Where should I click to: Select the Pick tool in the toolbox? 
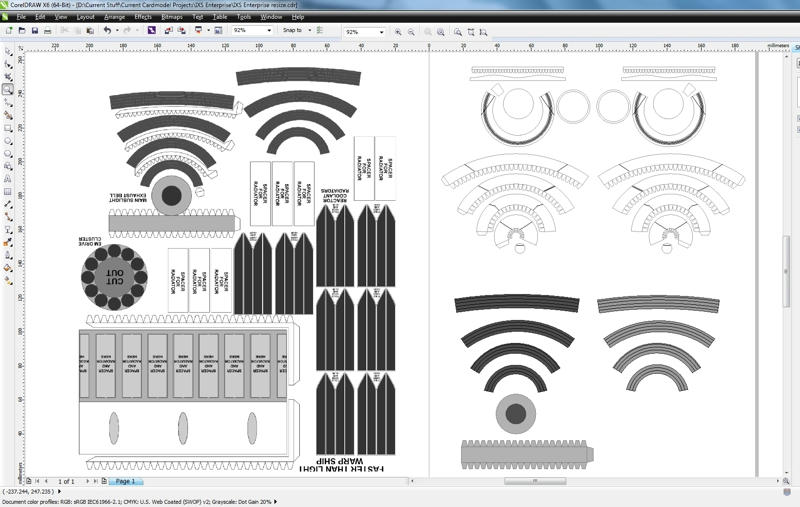pyautogui.click(x=8, y=52)
